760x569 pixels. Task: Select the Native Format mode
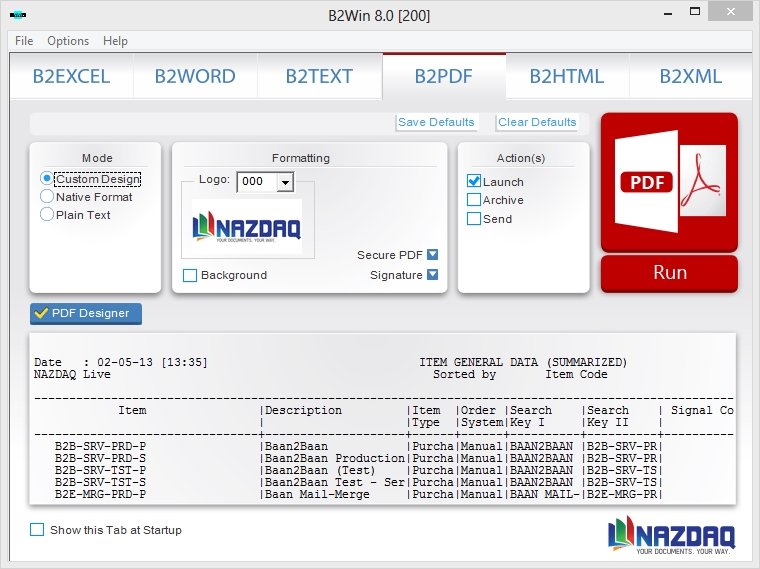(x=47, y=197)
